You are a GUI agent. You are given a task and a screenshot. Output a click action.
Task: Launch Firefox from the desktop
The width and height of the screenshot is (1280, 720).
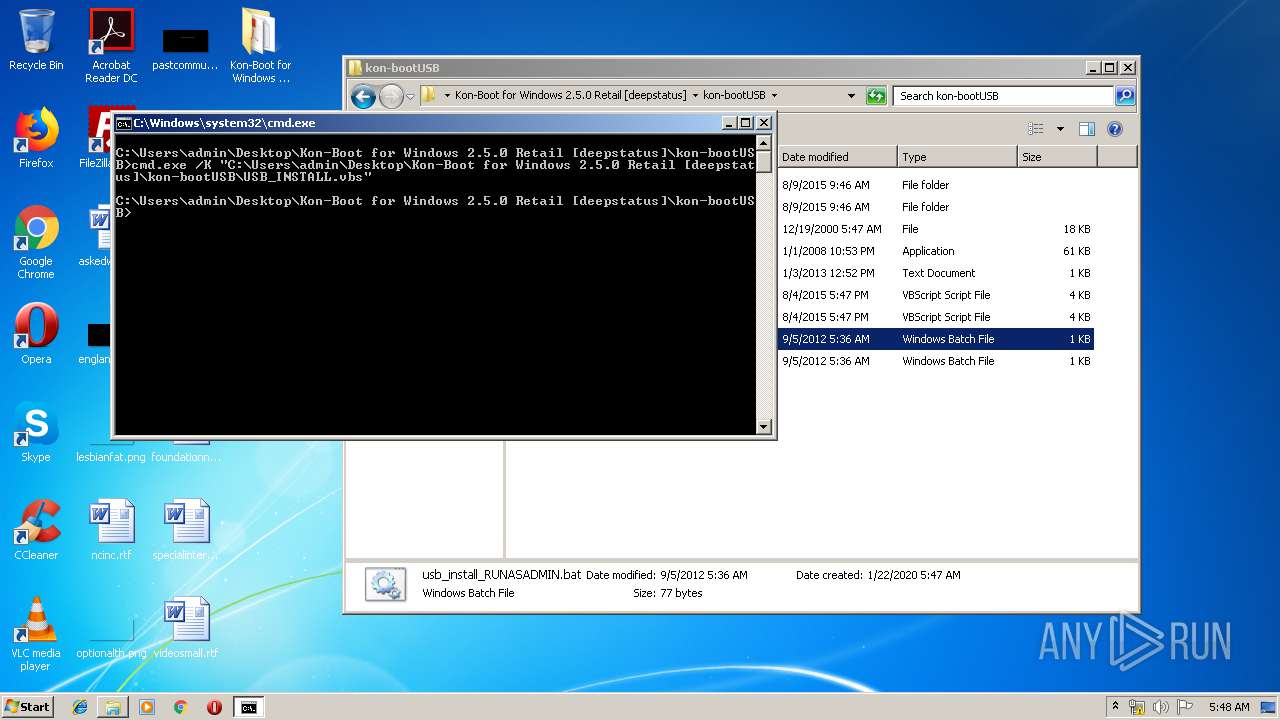pos(36,139)
